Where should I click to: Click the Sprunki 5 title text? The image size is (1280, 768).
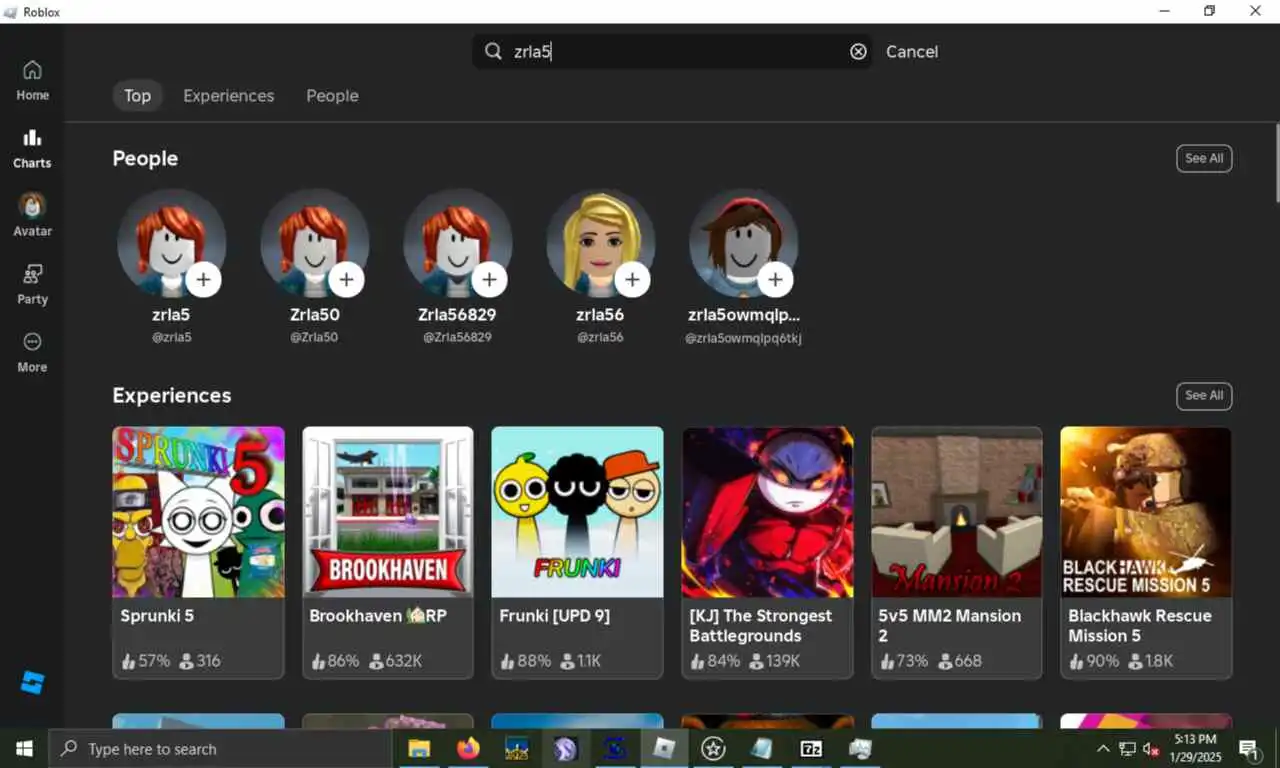[157, 616]
